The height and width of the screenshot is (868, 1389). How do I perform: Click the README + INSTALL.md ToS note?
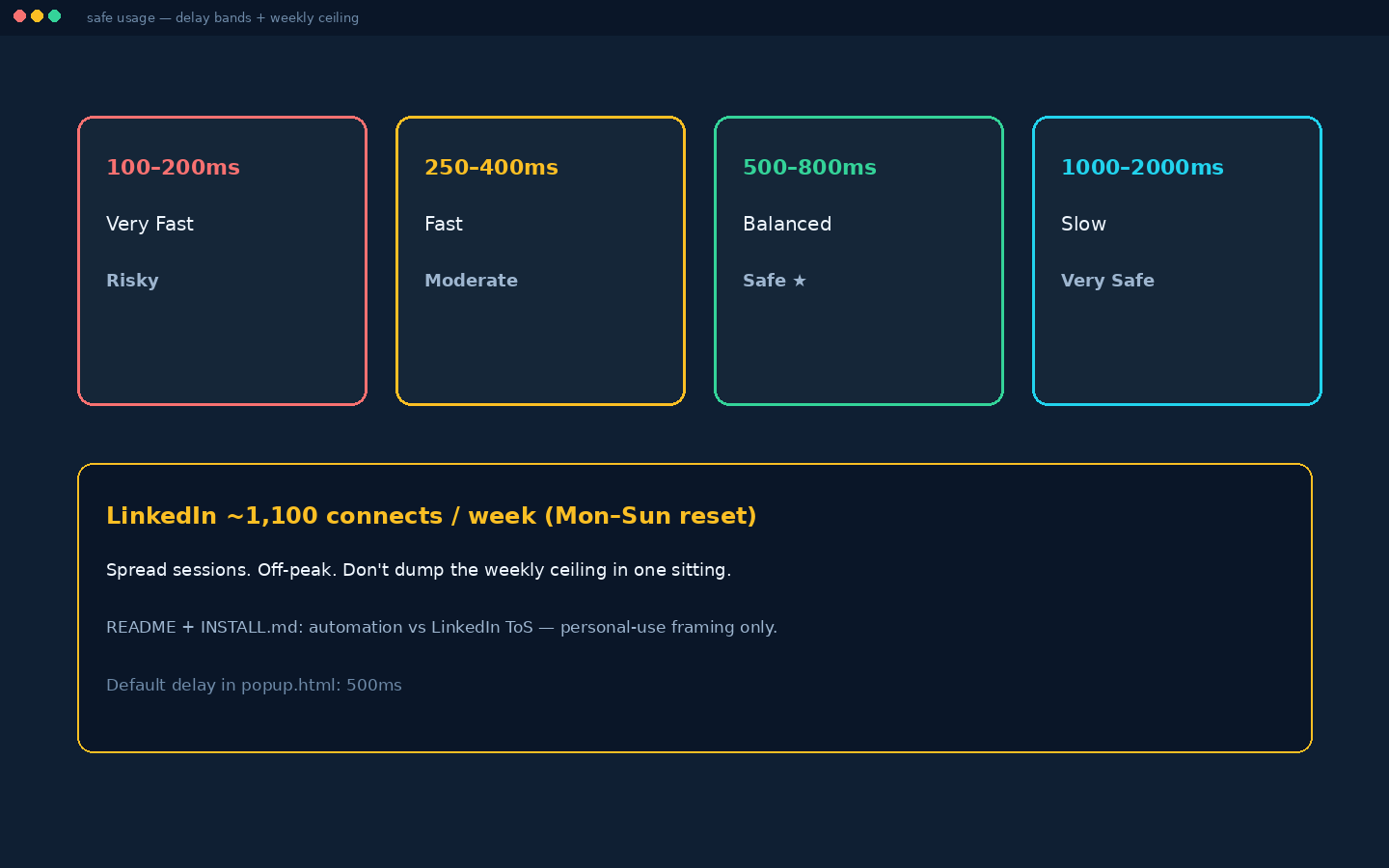[442, 627]
